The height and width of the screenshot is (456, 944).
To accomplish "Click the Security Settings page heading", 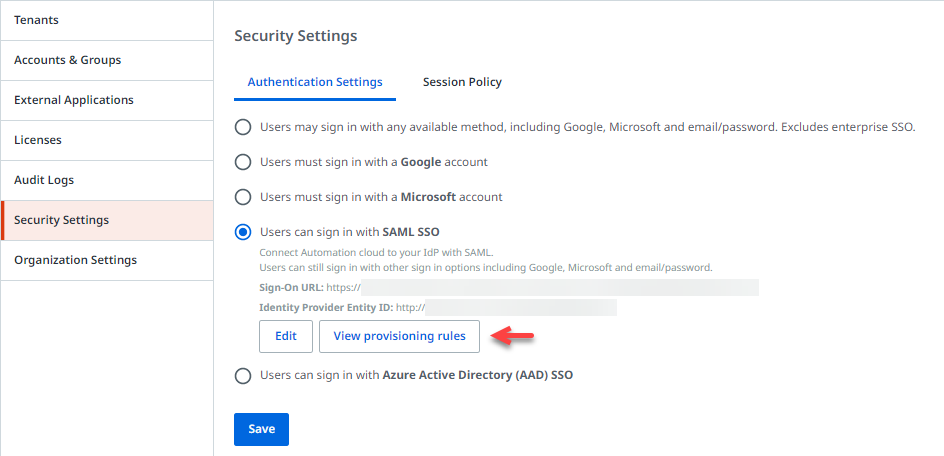I will point(295,36).
